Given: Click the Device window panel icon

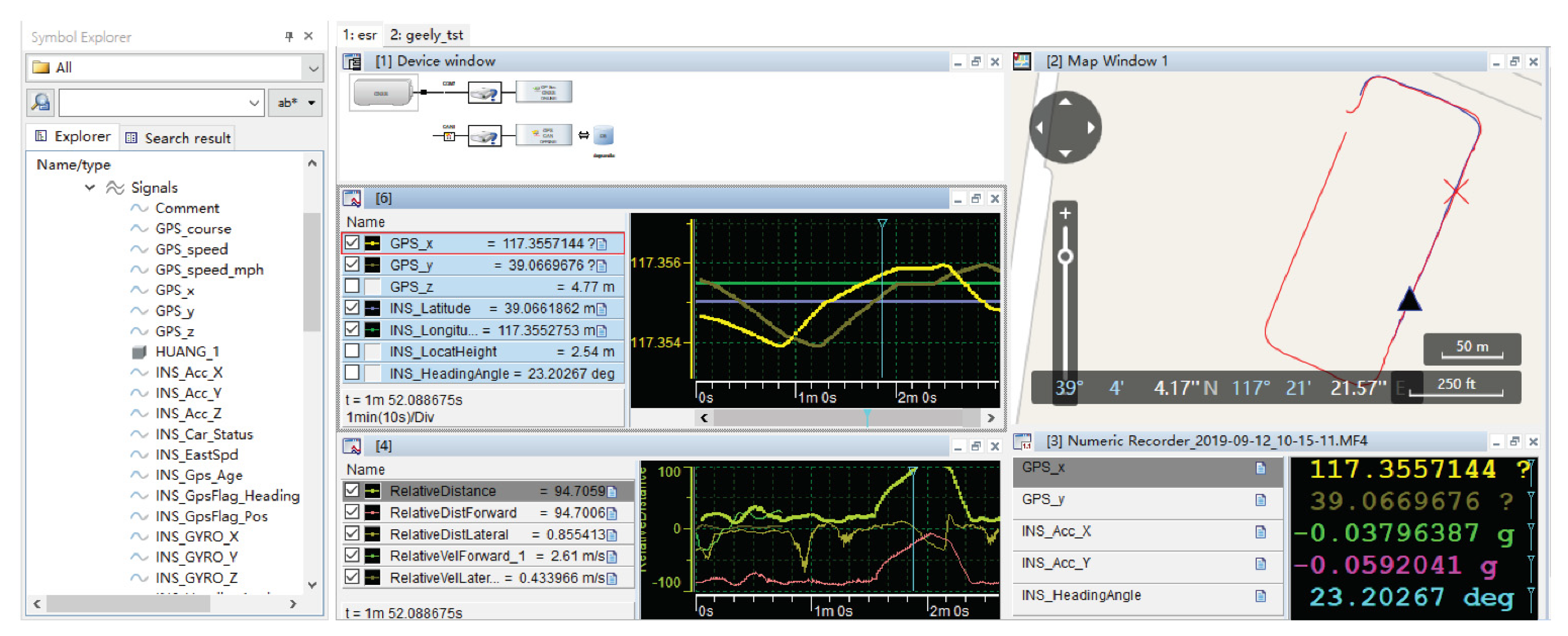Looking at the screenshot, I should [353, 61].
